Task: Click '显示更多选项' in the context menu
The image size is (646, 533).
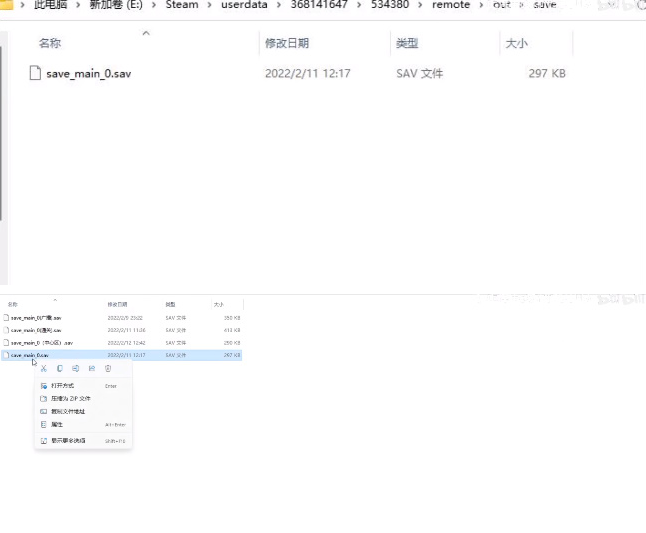Action: tap(68, 440)
